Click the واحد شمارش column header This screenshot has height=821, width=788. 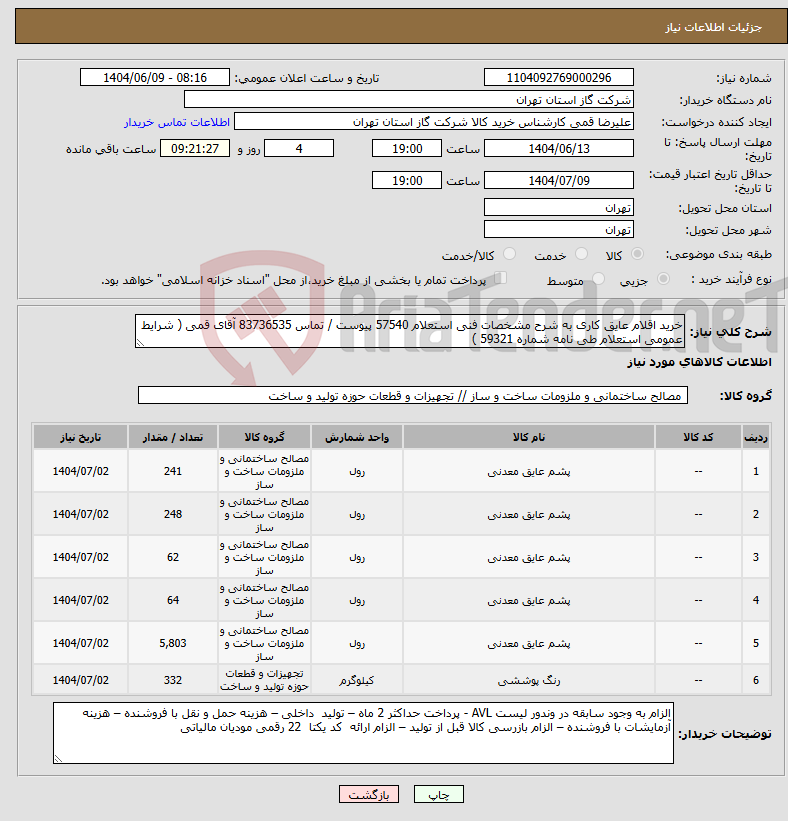click(x=357, y=437)
